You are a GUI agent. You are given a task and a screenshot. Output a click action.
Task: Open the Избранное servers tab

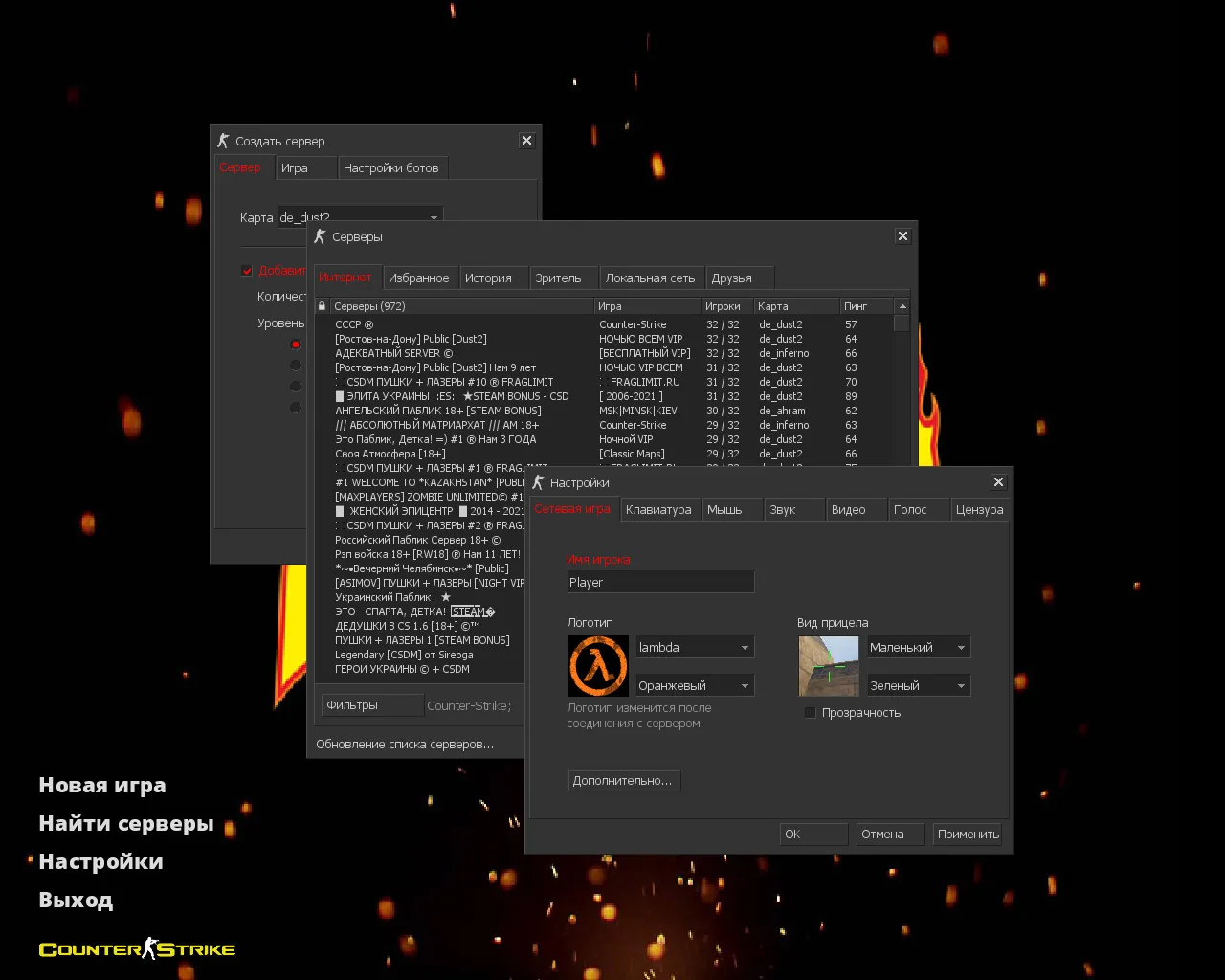418,278
